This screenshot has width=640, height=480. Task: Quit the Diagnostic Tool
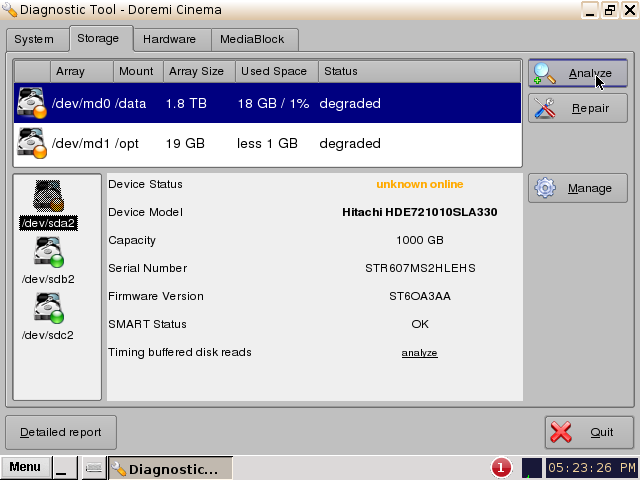tap(589, 432)
